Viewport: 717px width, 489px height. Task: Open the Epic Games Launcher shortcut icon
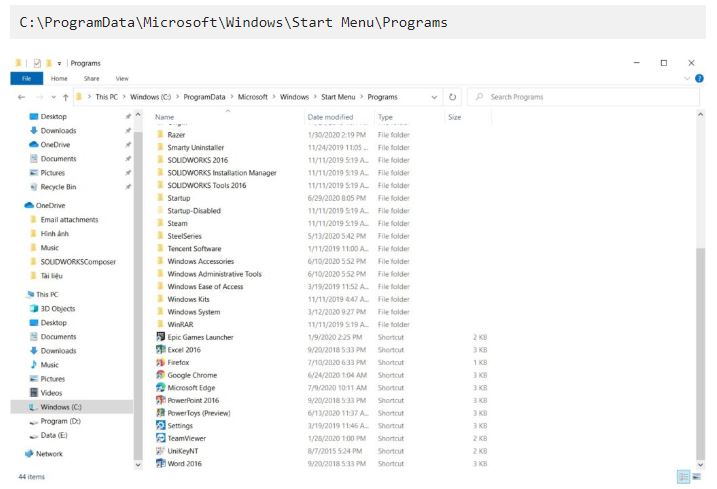point(161,337)
